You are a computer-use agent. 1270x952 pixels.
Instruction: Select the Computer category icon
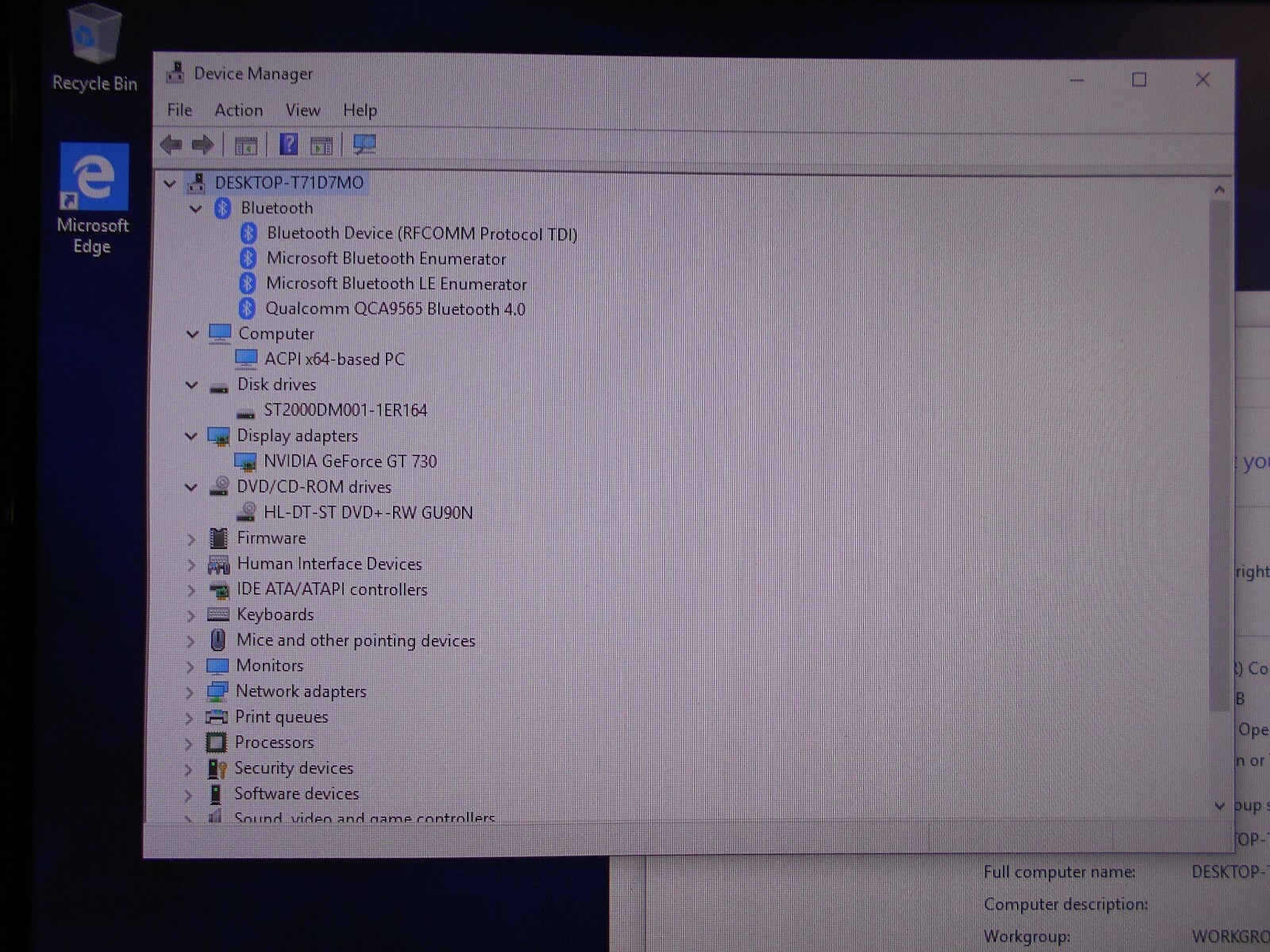tap(220, 334)
